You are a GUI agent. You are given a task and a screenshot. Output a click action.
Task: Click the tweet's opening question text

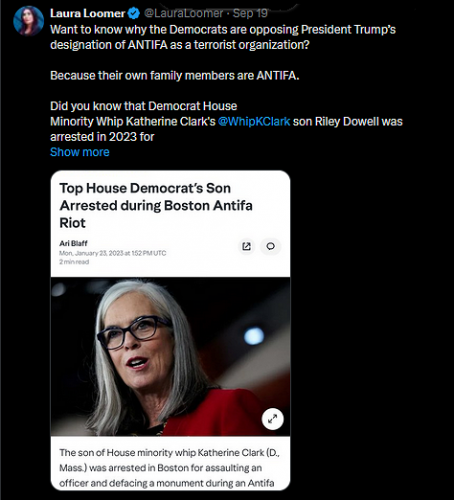[223, 37]
